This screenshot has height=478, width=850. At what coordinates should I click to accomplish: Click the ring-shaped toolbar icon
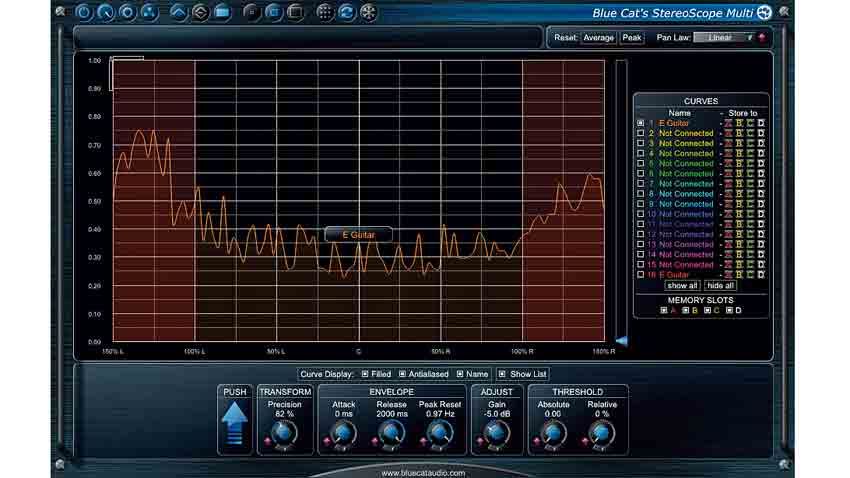(x=127, y=12)
